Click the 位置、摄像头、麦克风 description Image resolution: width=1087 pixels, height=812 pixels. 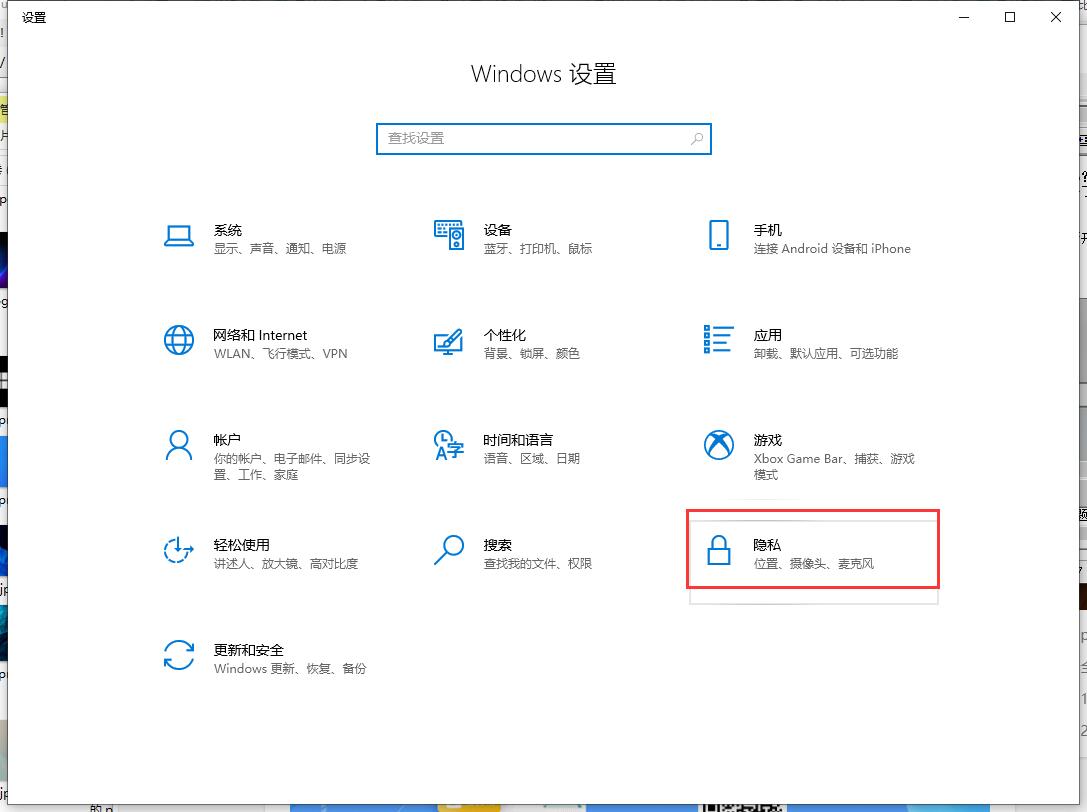point(814,564)
